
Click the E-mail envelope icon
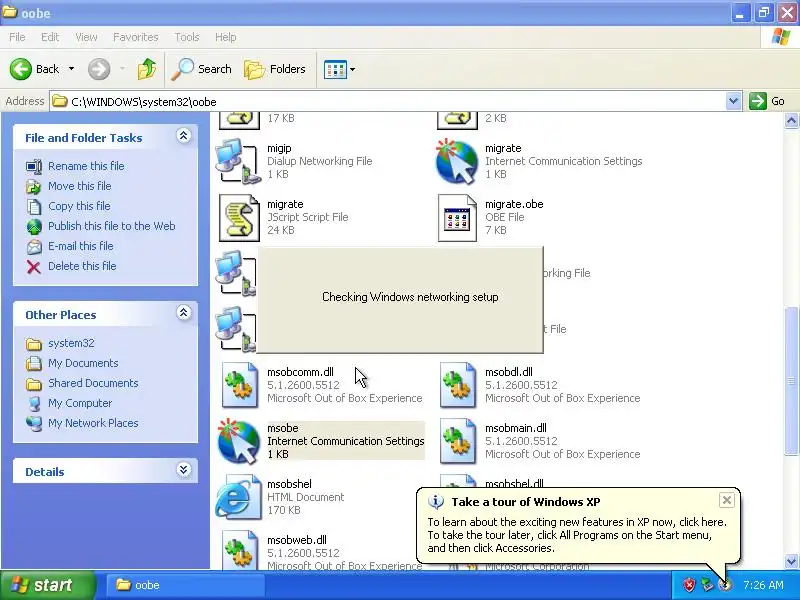[34, 247]
